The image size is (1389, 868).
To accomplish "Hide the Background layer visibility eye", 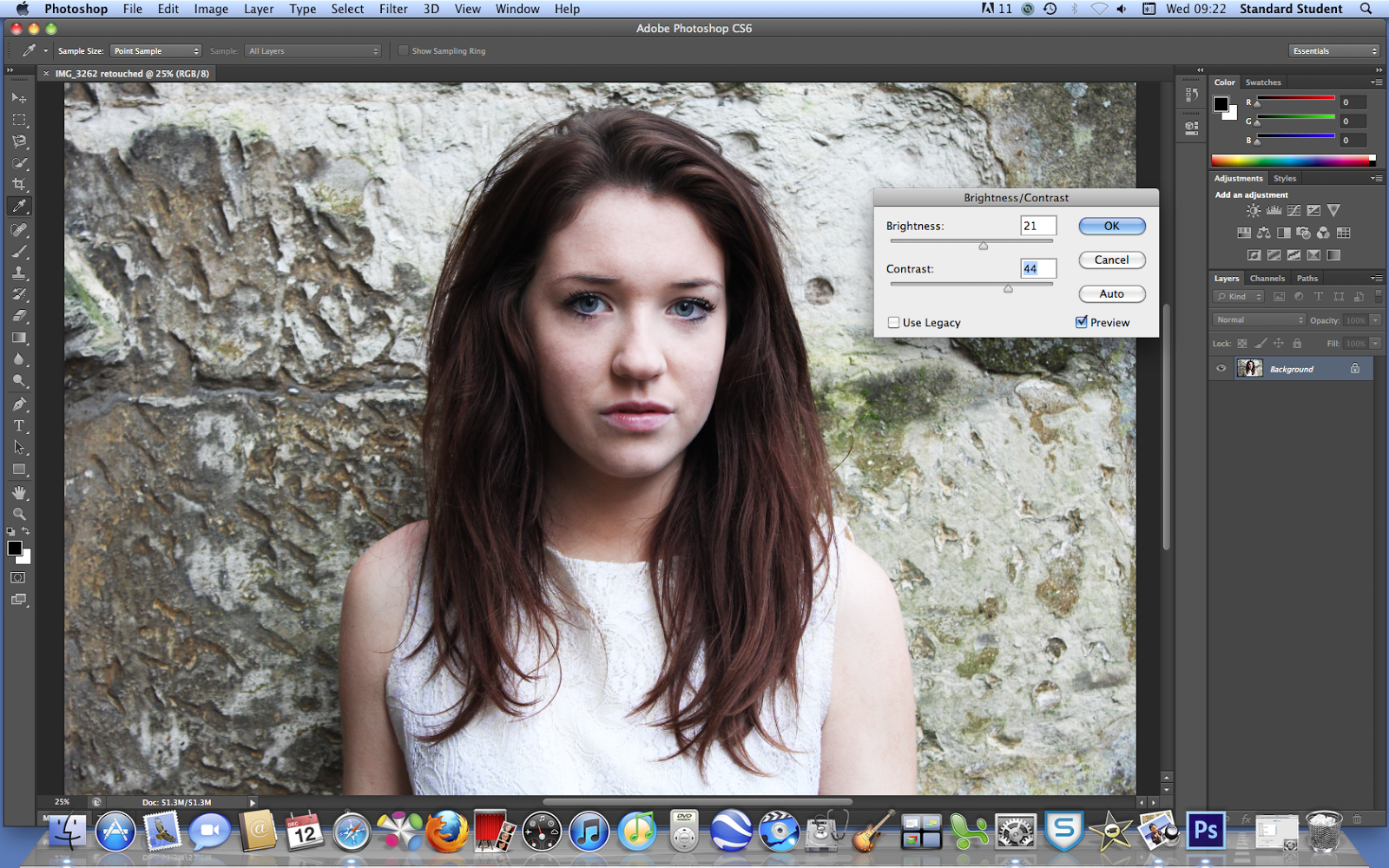I will (x=1221, y=369).
